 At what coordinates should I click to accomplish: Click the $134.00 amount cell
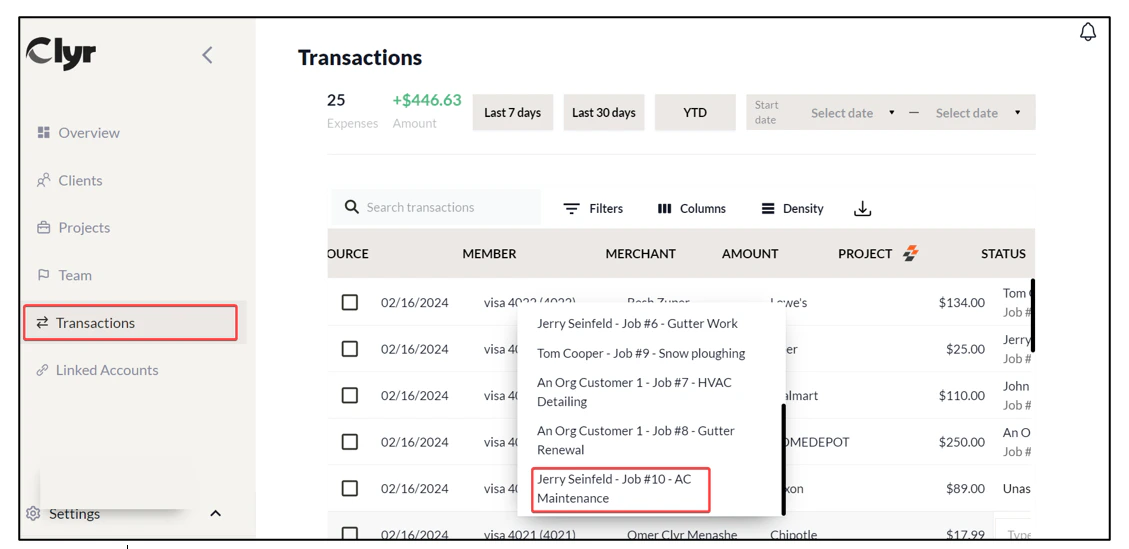[961, 303]
